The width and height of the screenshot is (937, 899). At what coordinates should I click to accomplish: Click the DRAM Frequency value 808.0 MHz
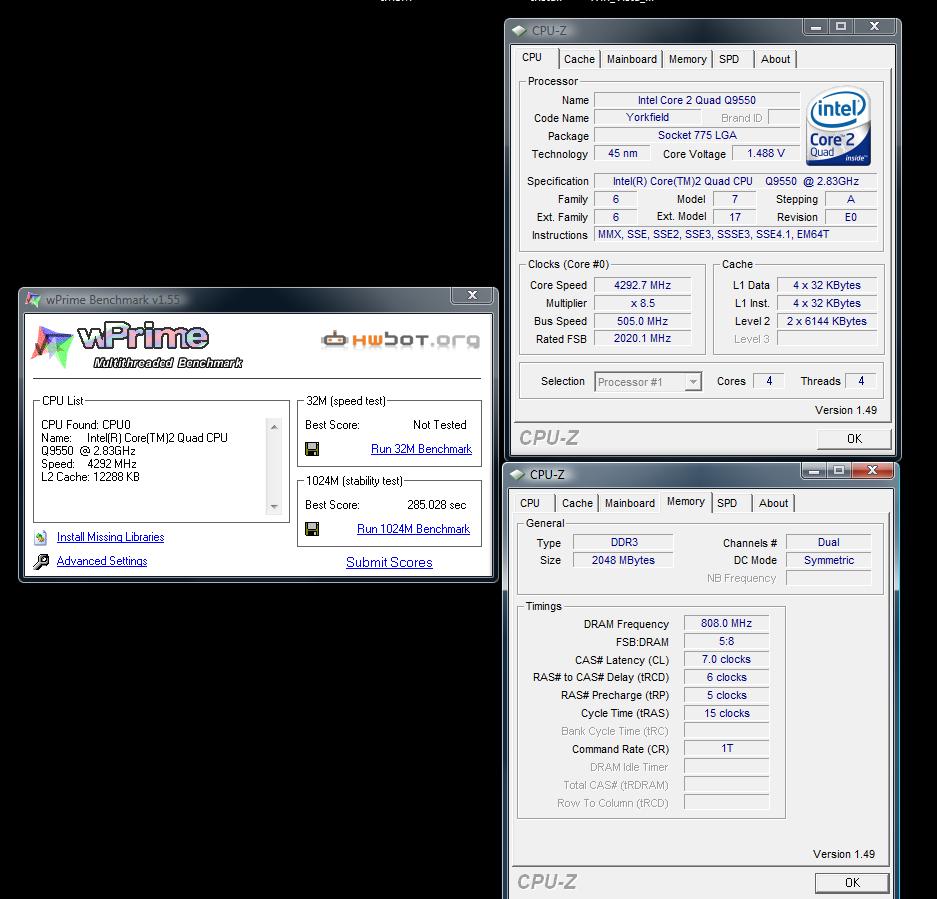click(726, 623)
